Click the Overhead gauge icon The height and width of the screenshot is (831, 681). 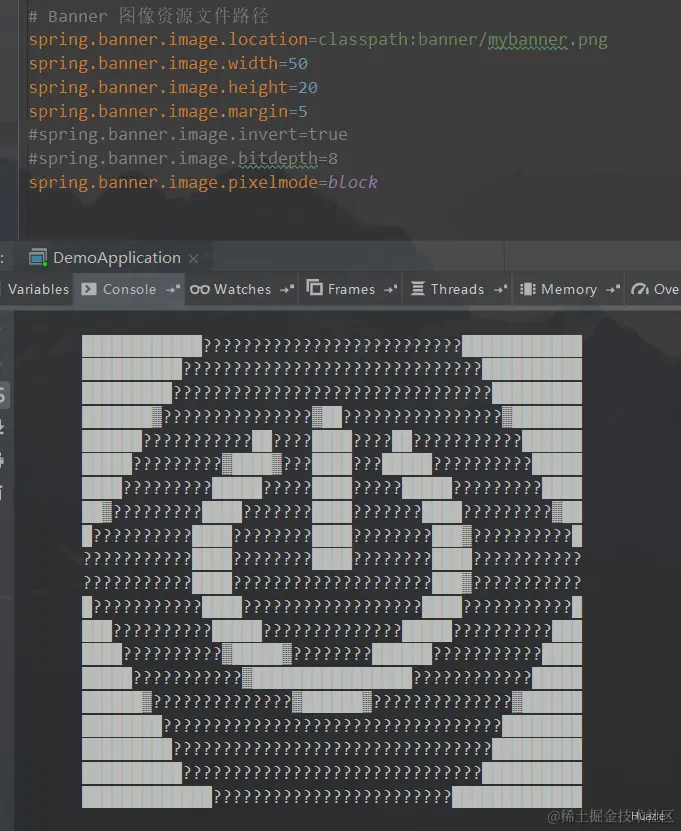(640, 289)
